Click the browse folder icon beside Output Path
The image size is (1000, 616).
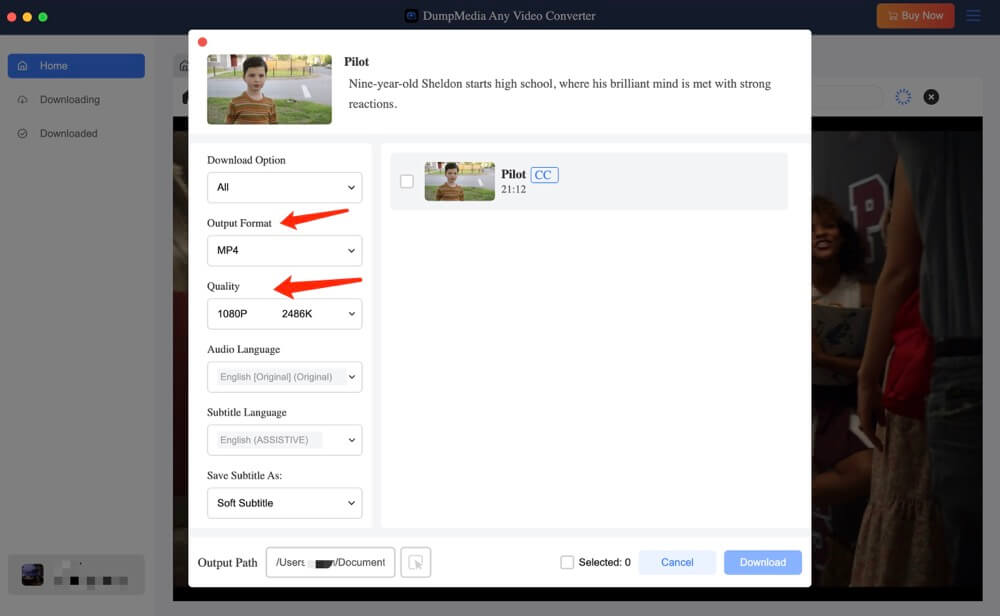click(416, 562)
